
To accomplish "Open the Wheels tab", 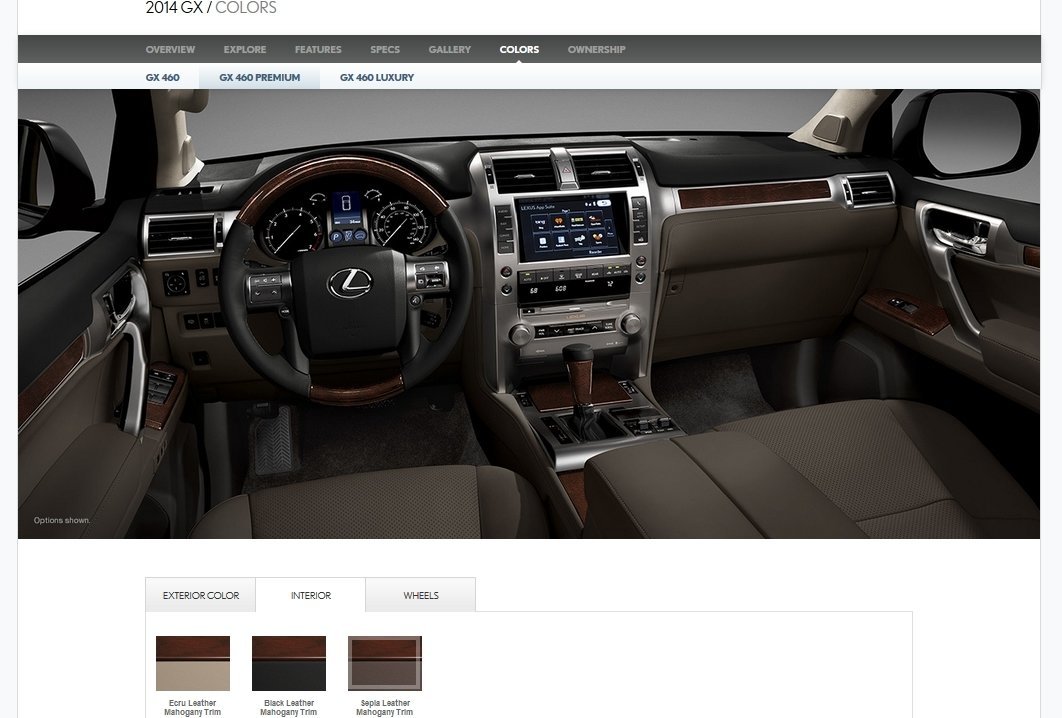I will (x=421, y=595).
